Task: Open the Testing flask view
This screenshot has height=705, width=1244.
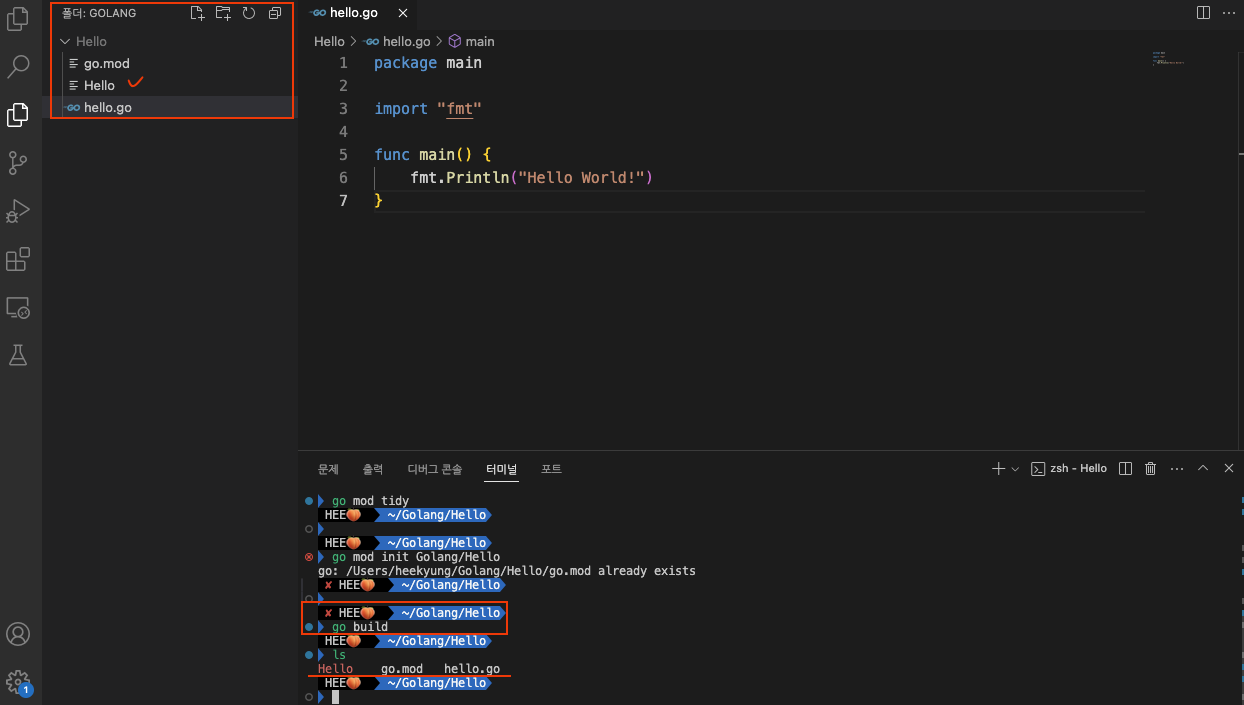Action: [x=18, y=355]
